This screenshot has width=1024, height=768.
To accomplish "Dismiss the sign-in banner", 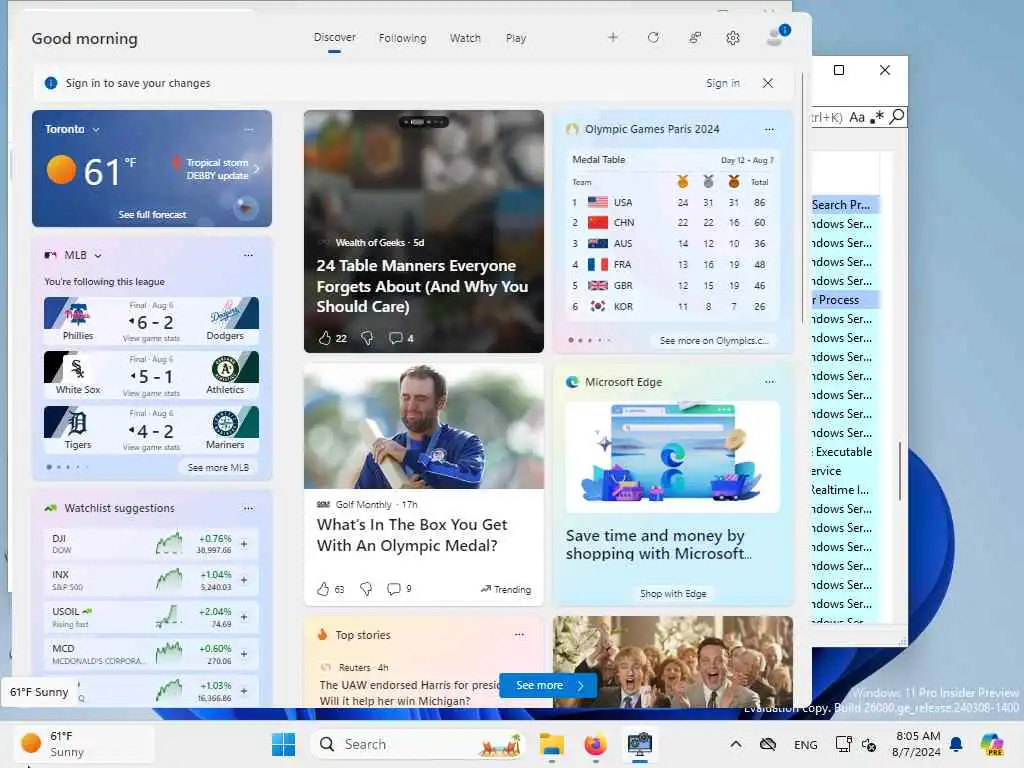I will pos(768,83).
